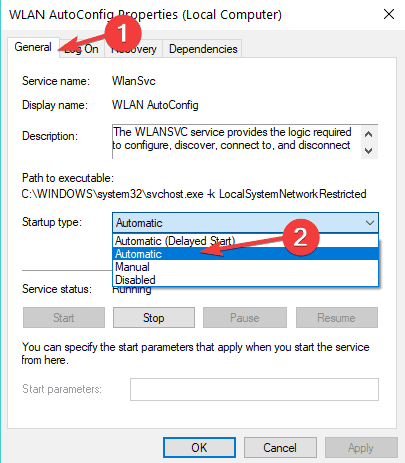The image size is (405, 463).
Task: Collapse the Startup type dropdown arrow
Action: [370, 222]
